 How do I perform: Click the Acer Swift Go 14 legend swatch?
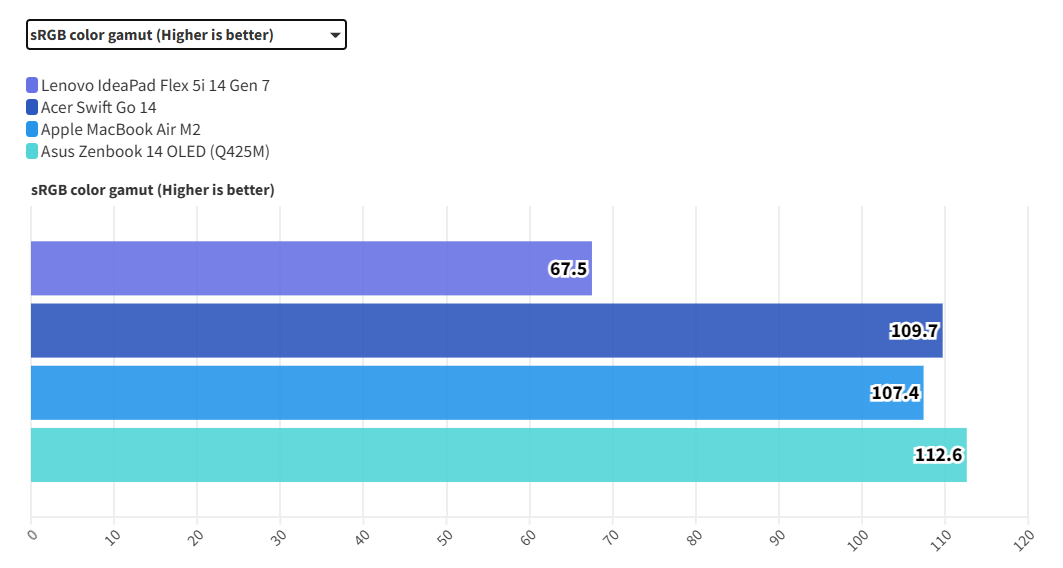point(32,108)
